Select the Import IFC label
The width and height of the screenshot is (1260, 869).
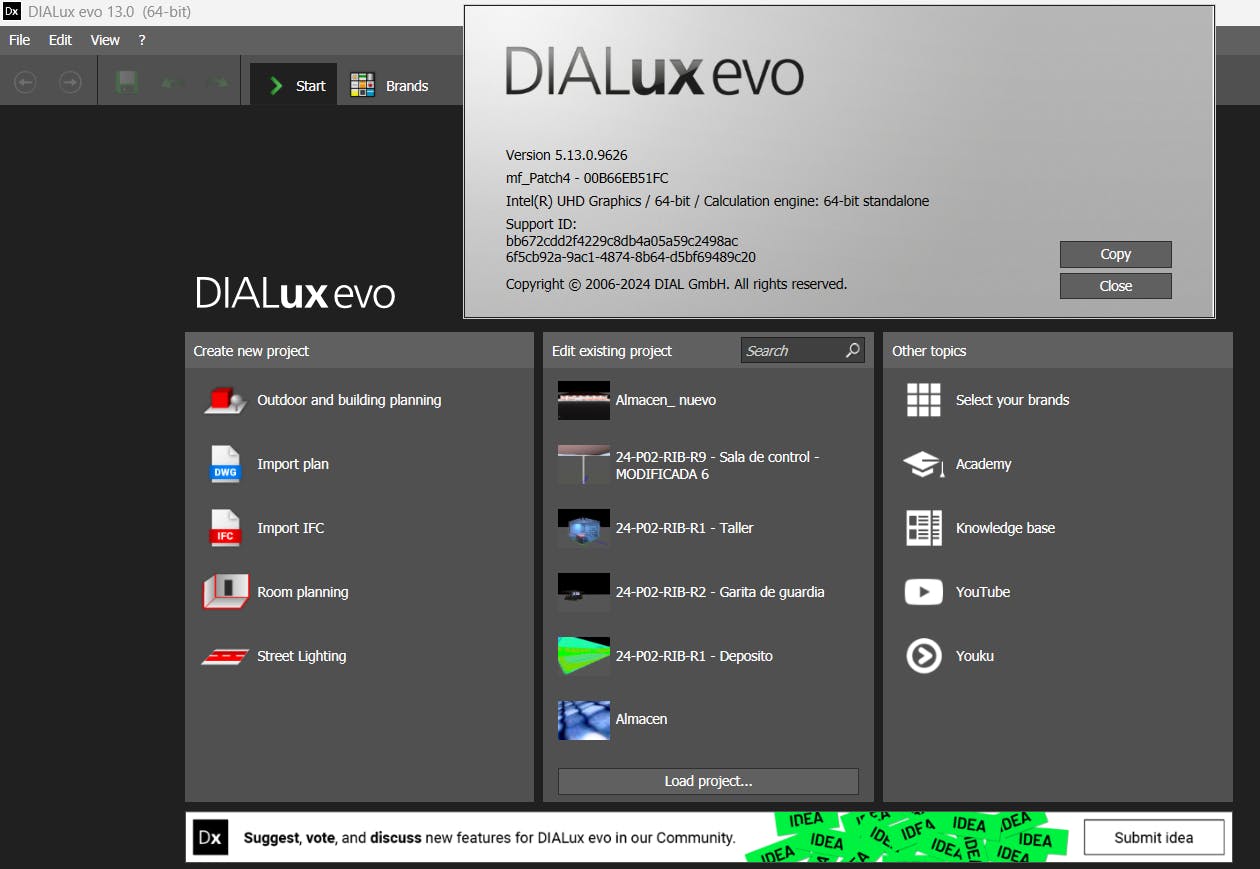[291, 528]
